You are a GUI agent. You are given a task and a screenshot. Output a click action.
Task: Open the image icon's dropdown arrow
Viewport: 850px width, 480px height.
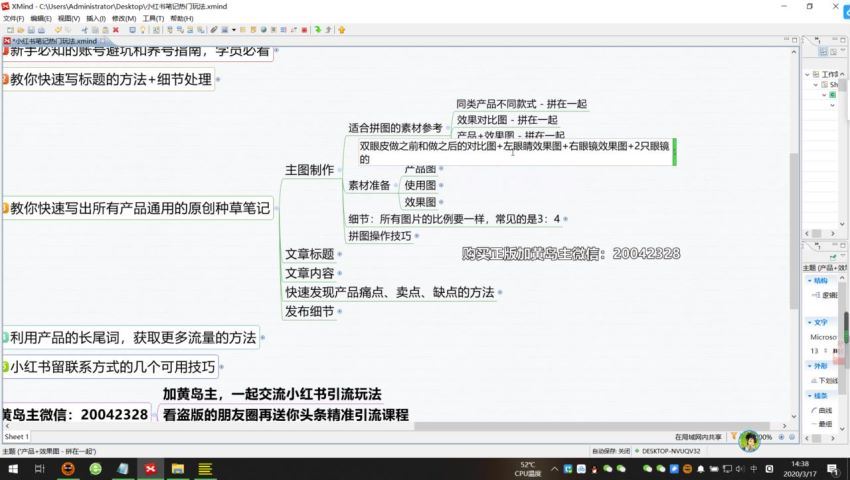tap(234, 30)
